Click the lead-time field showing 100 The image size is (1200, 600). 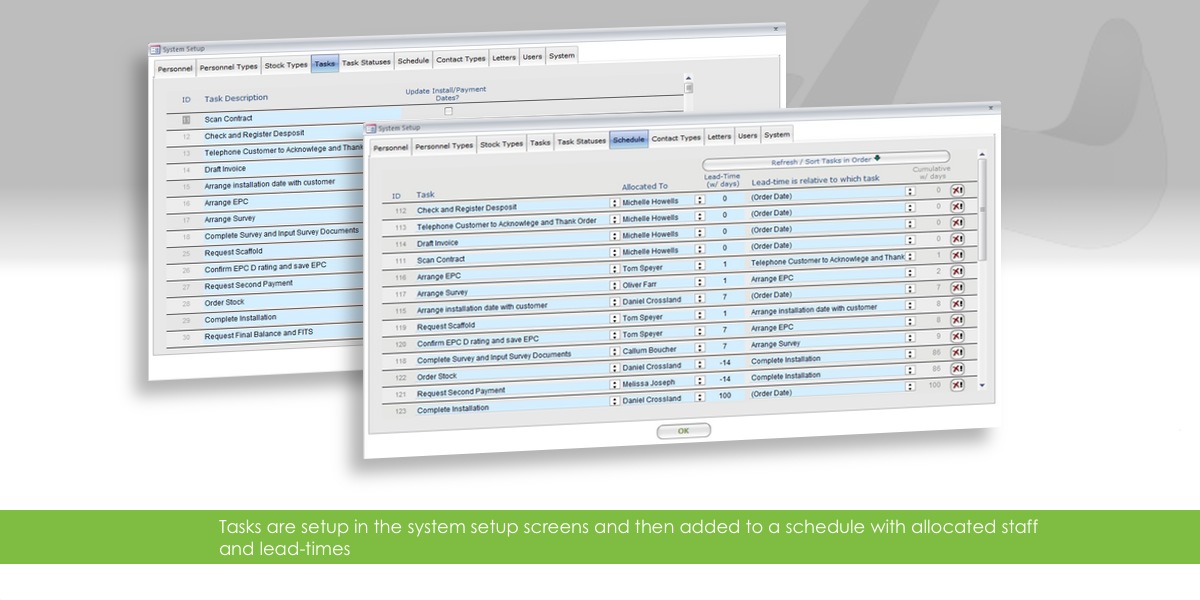pyautogui.click(x=724, y=393)
